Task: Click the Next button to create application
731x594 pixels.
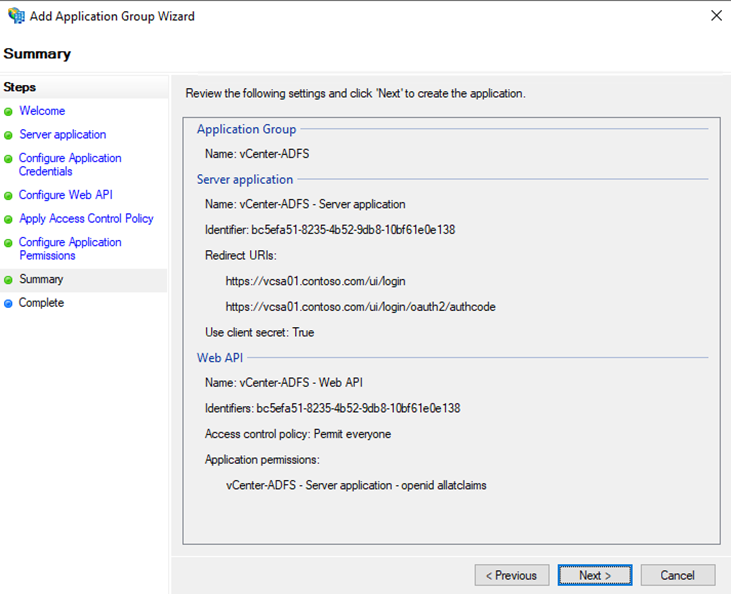Action: 595,575
